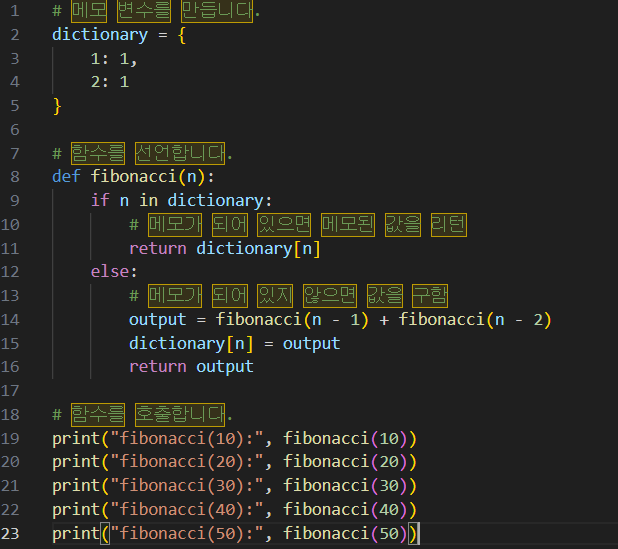Click the 'fibonacci(40)' call on line 22

345,510
